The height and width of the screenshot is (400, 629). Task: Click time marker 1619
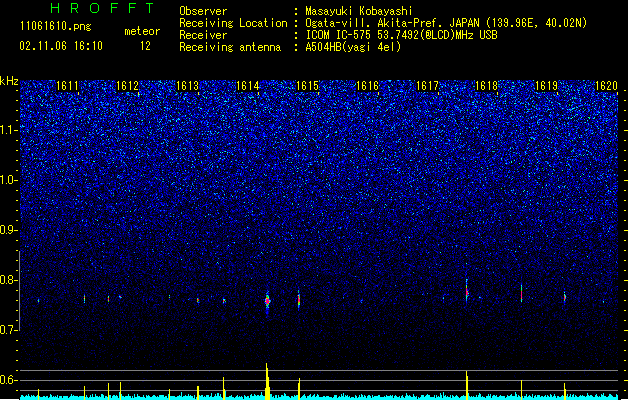[x=546, y=86]
